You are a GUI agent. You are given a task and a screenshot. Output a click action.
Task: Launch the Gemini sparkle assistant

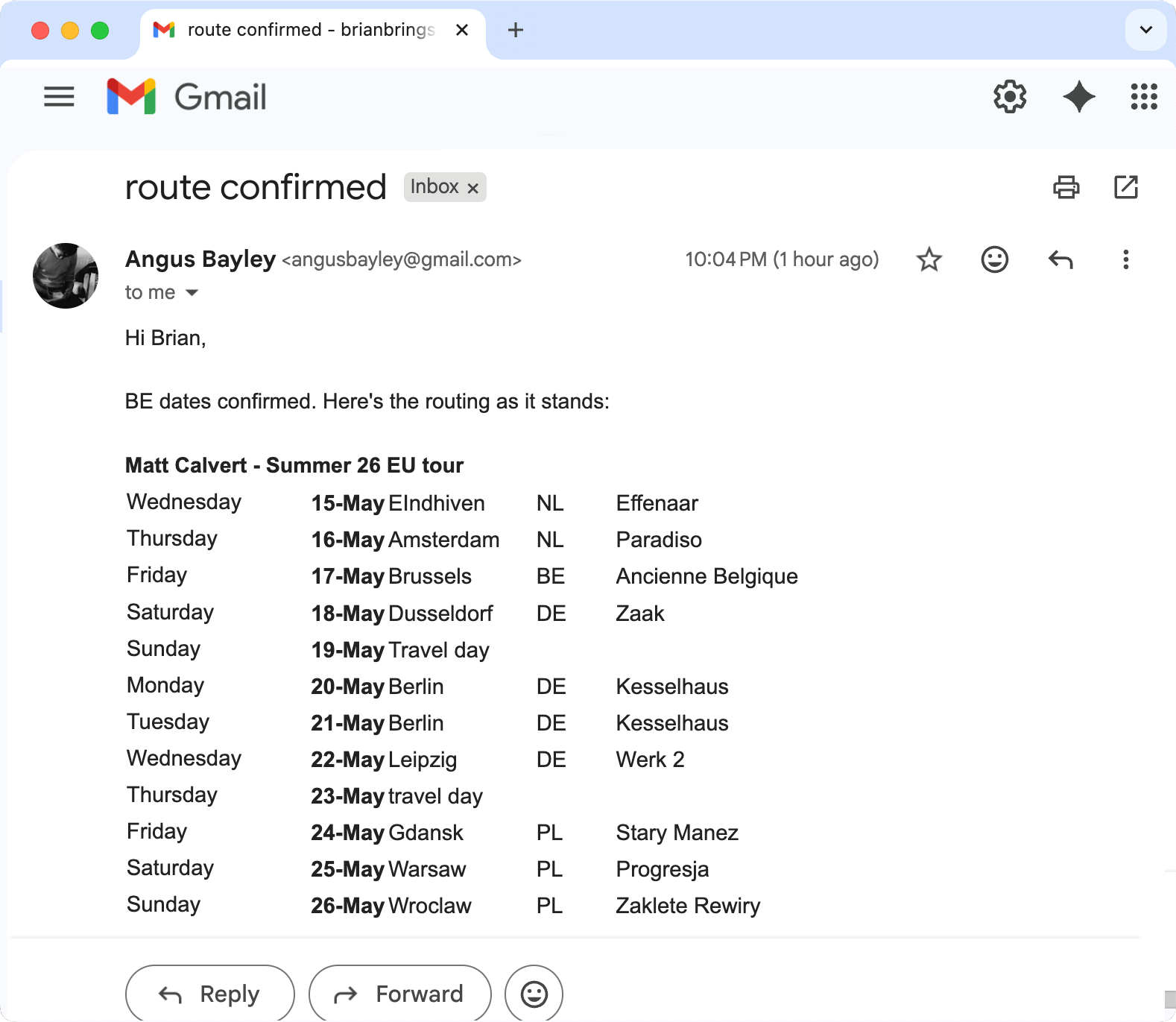1079,97
